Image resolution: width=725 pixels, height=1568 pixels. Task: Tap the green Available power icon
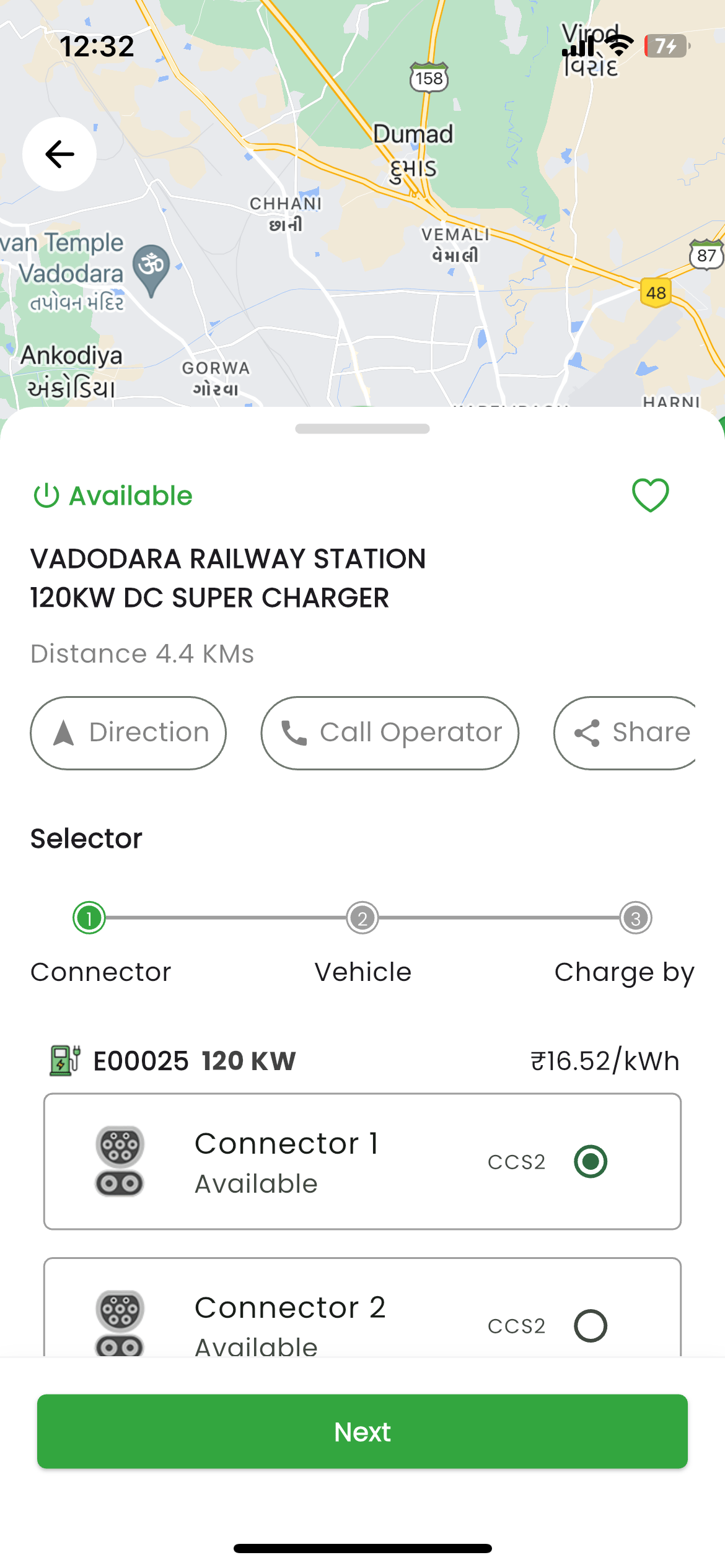(x=46, y=495)
